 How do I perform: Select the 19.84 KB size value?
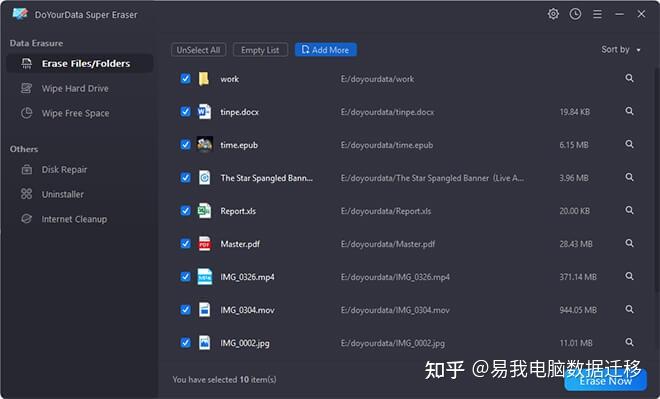tap(575, 112)
